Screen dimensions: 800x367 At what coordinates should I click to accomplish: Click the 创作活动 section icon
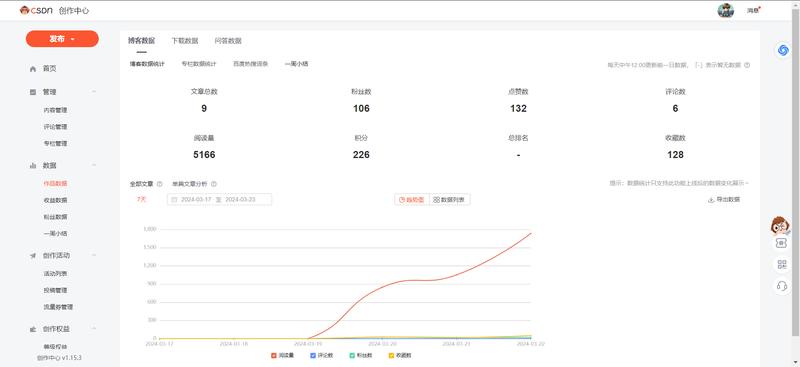(x=33, y=256)
